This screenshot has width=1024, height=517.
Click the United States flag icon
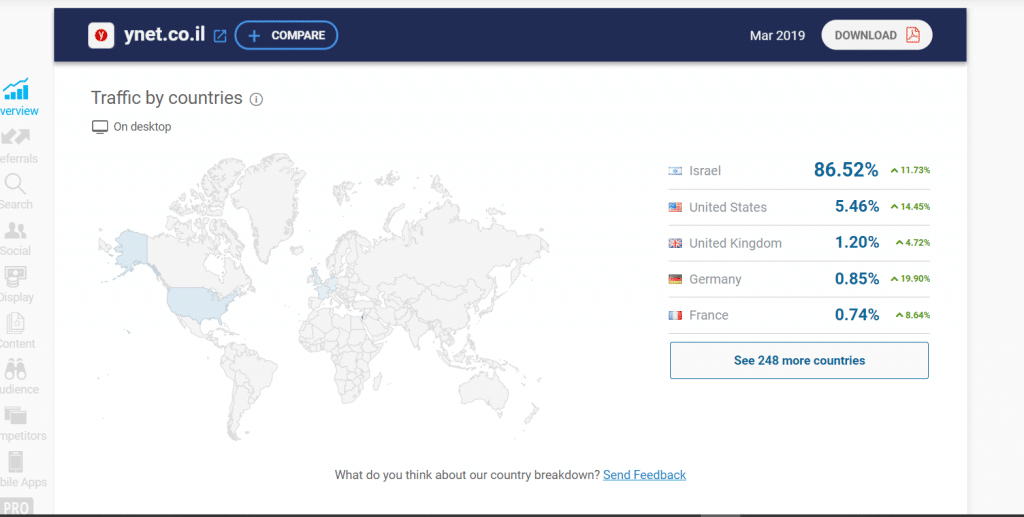(x=675, y=208)
